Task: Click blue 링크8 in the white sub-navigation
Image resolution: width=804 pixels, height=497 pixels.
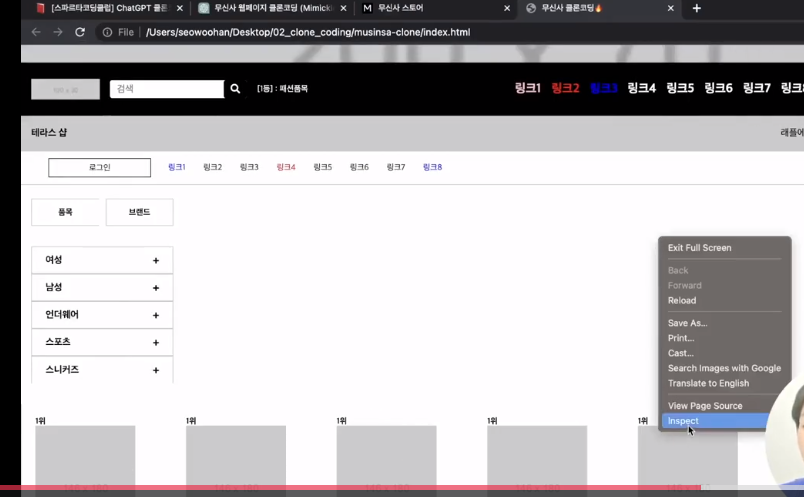Action: (432, 167)
